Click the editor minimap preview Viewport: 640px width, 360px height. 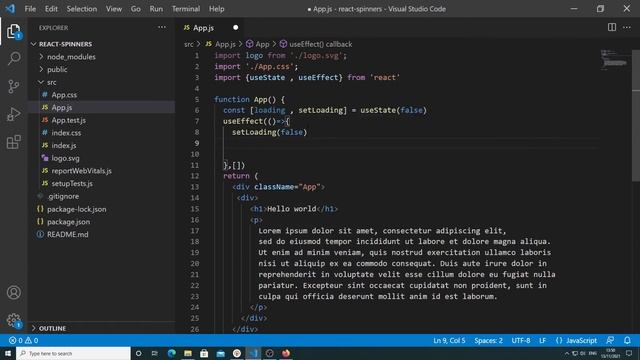614,60
